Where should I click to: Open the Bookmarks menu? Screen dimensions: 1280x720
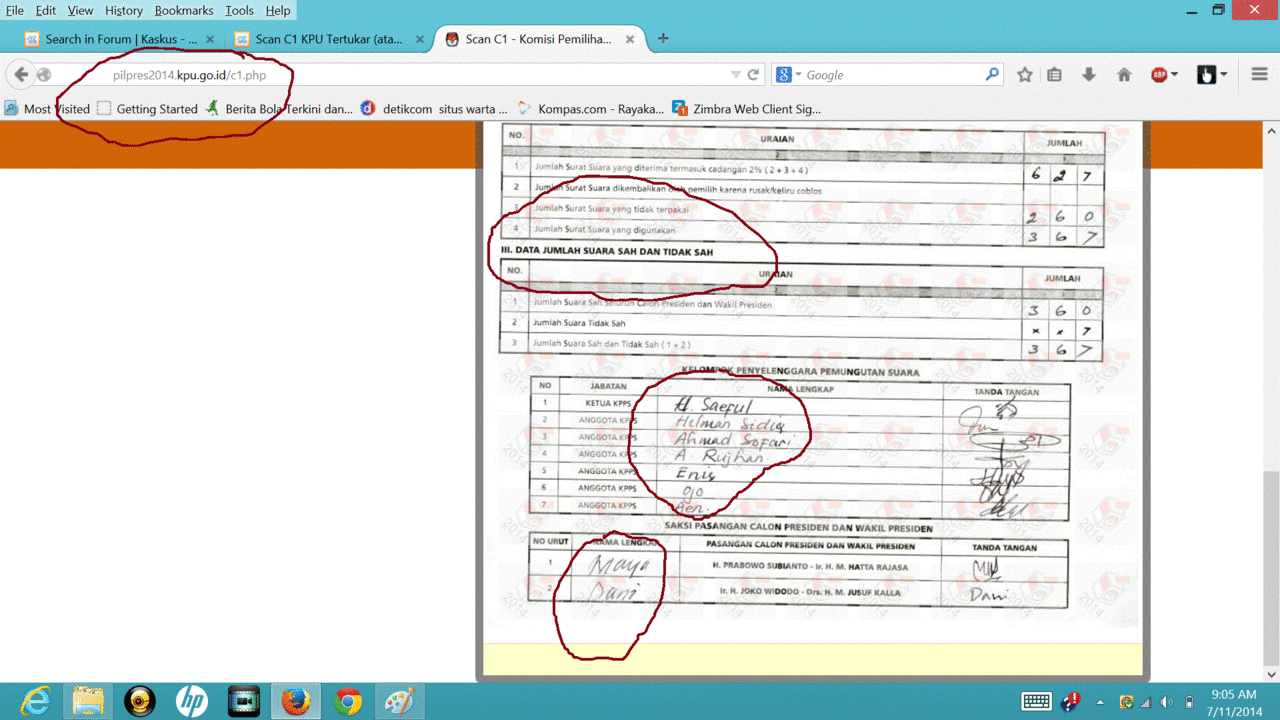184,10
